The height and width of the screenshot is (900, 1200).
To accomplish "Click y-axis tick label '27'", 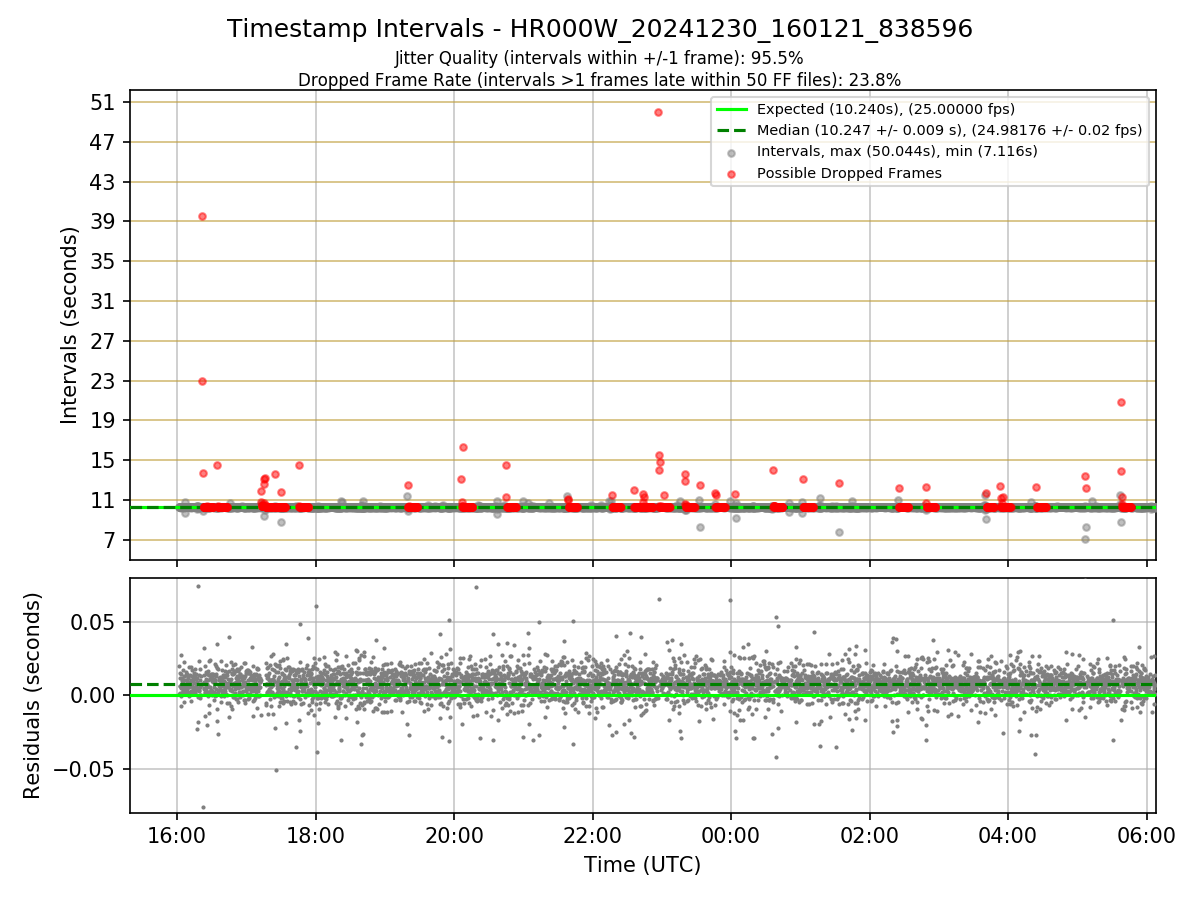I will point(103,341).
